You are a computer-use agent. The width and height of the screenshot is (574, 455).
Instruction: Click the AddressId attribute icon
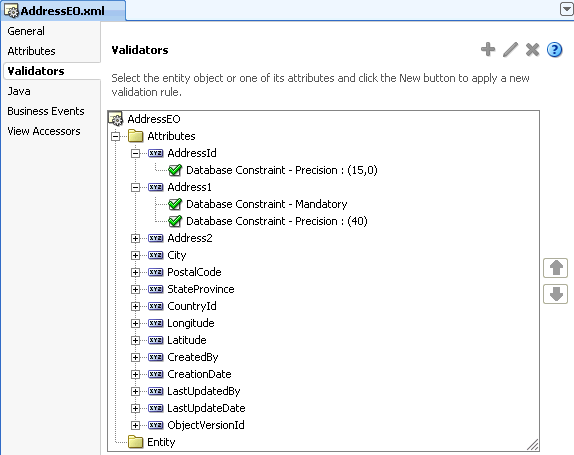point(156,153)
